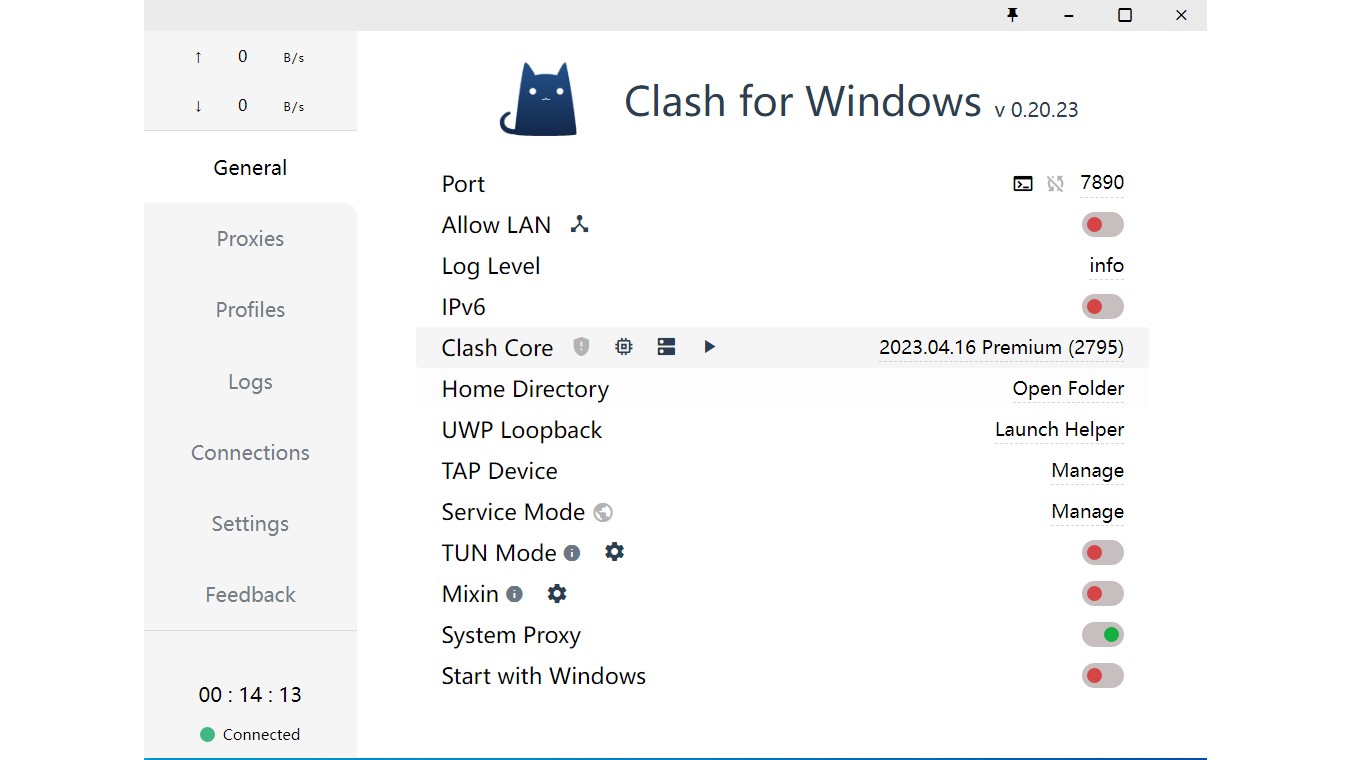The image size is (1350, 760).
Task: Turn on TUN Mode toggle
Action: [1102, 553]
